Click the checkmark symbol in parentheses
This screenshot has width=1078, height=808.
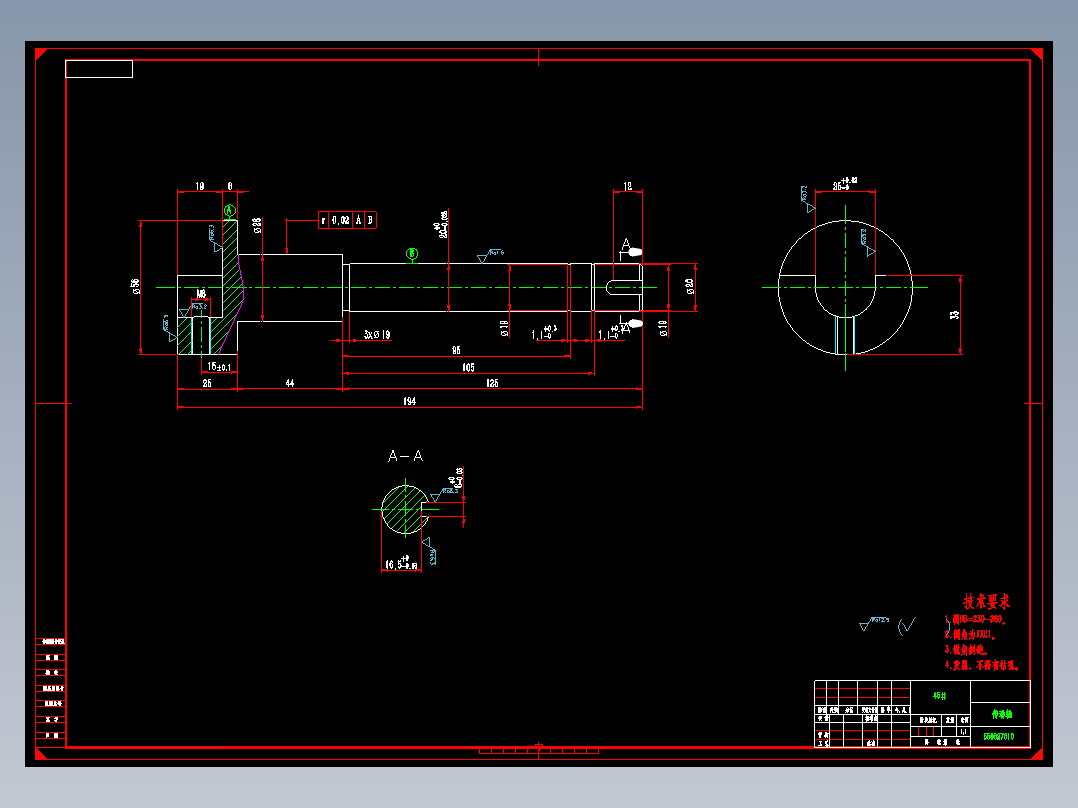(907, 625)
